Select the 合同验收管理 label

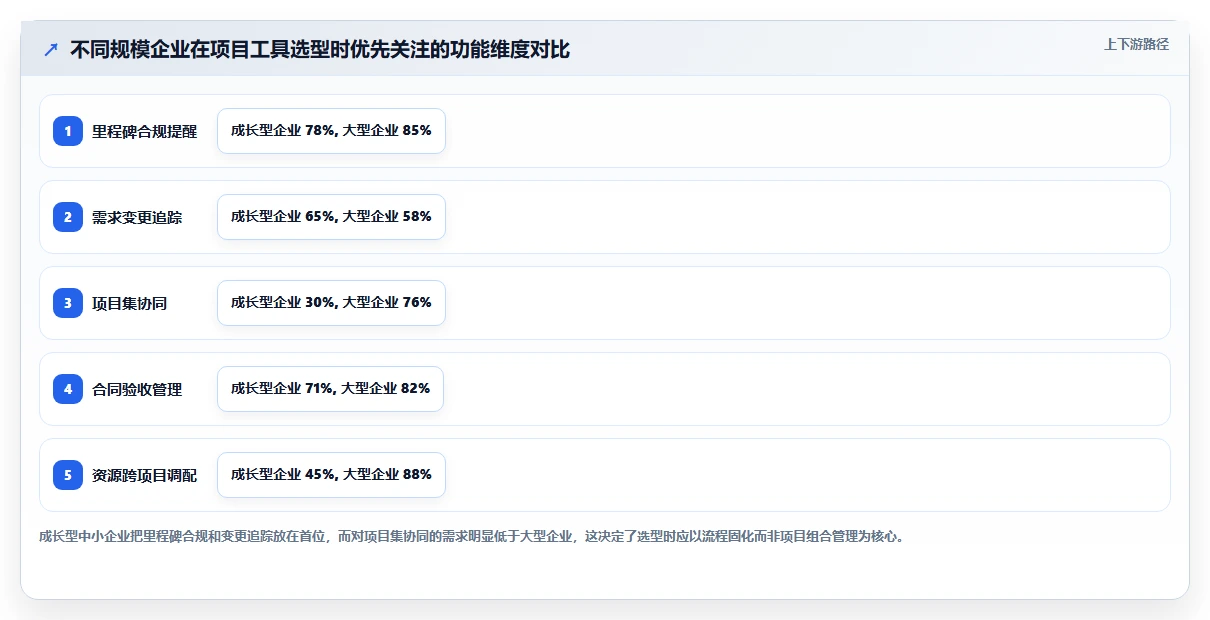click(x=137, y=389)
